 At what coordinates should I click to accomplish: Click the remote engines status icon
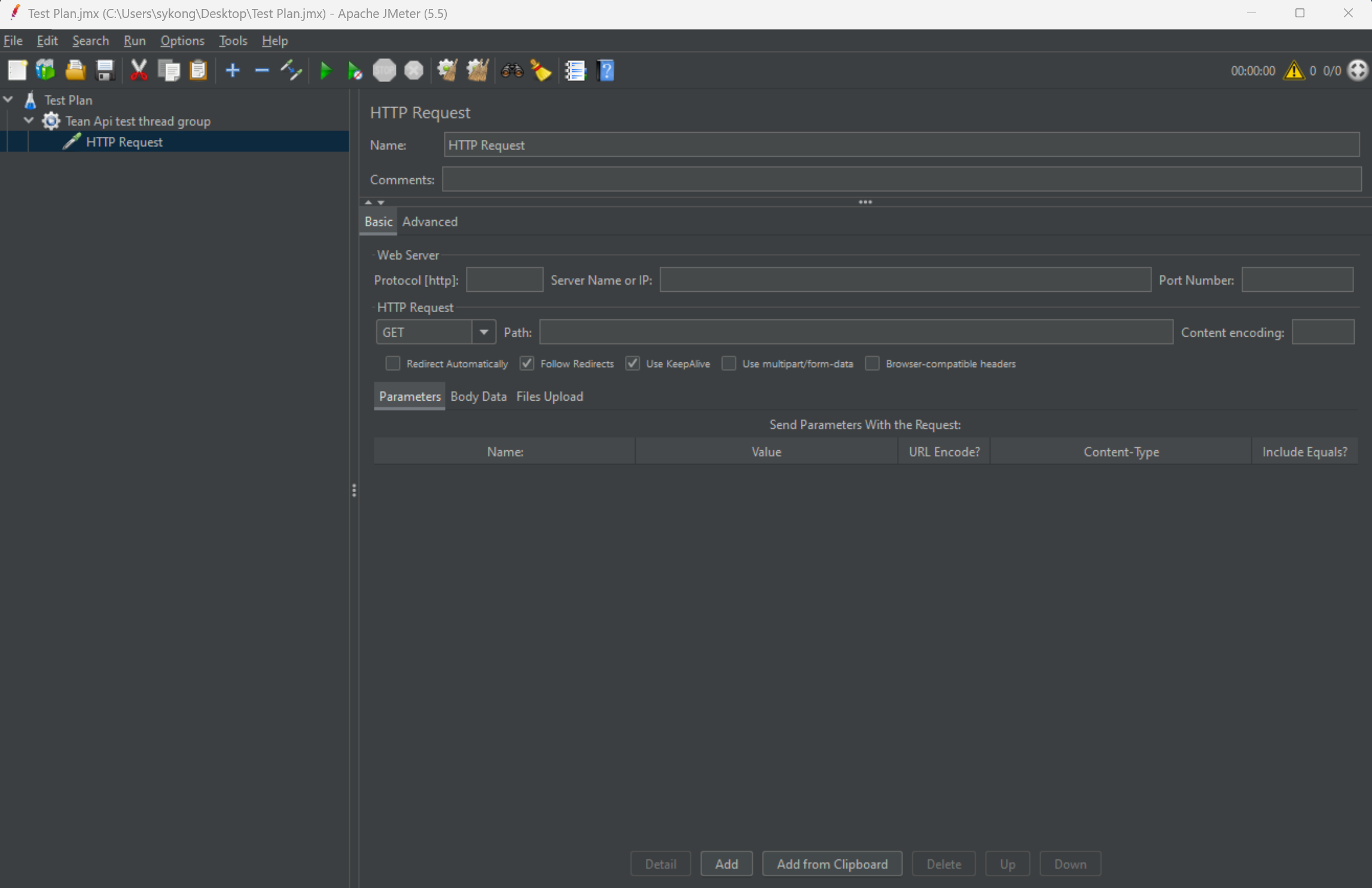[1357, 71]
